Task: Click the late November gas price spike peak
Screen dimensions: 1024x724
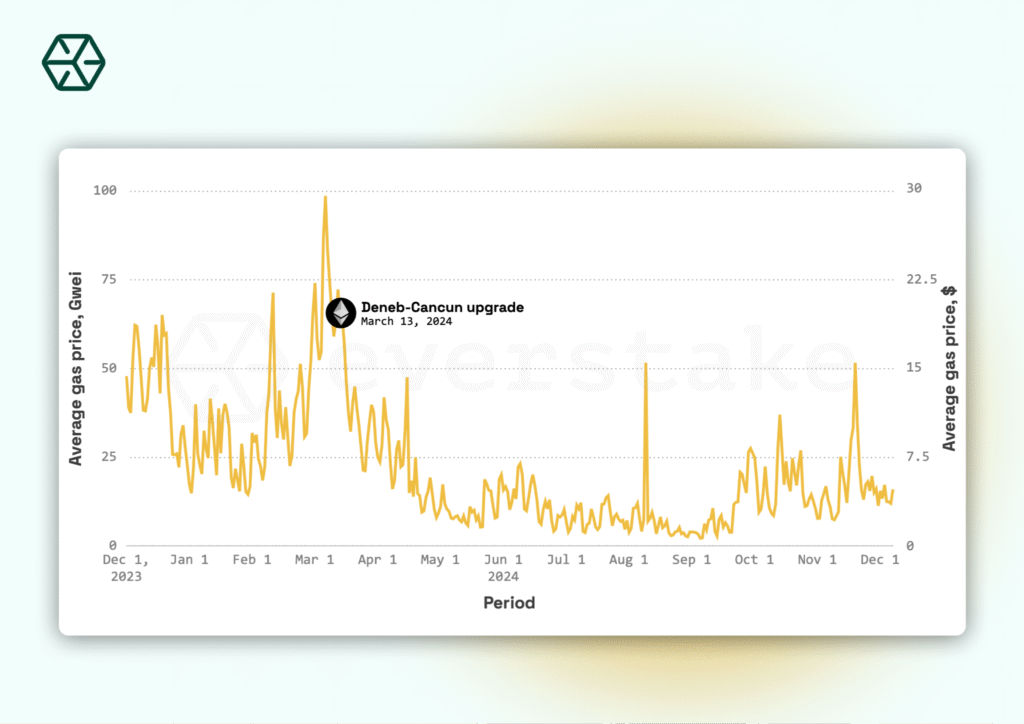Action: 855,364
